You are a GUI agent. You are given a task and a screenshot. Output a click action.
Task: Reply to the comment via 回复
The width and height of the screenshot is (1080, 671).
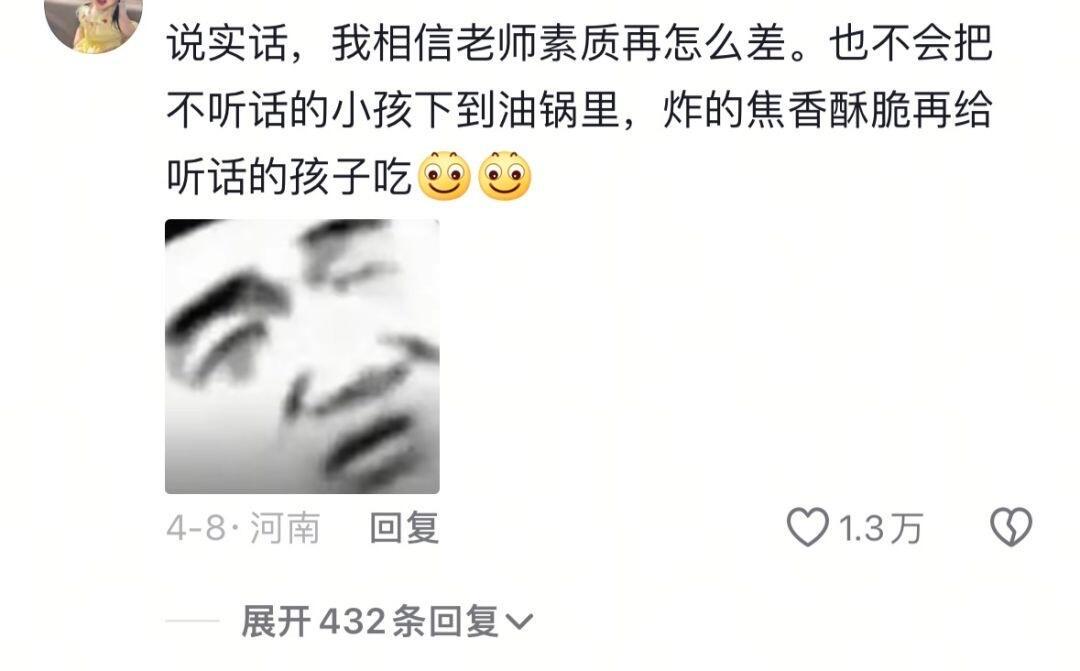click(404, 528)
